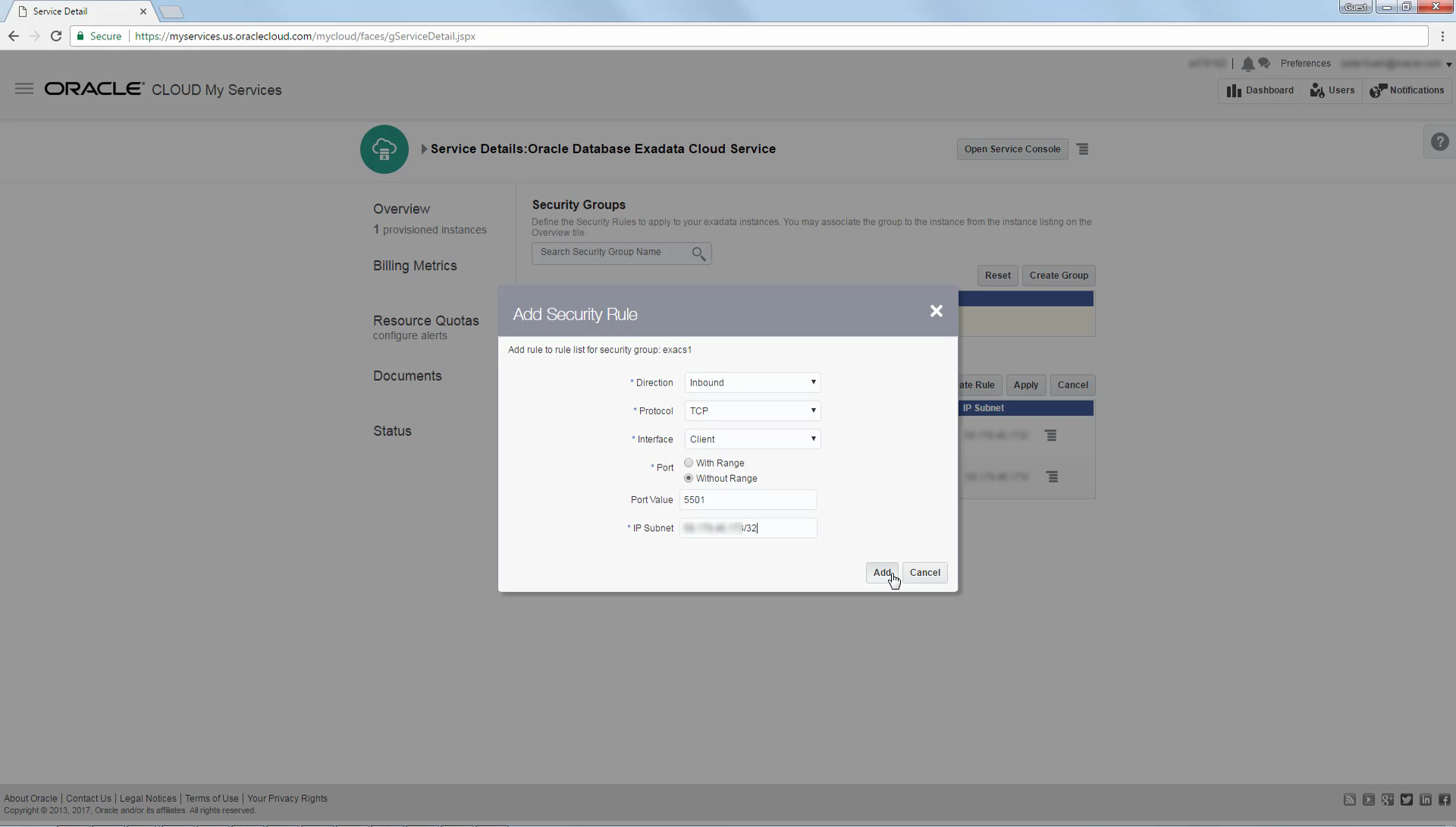The image size is (1456, 827).
Task: Open the Terms of Use link
Action: pyautogui.click(x=212, y=798)
